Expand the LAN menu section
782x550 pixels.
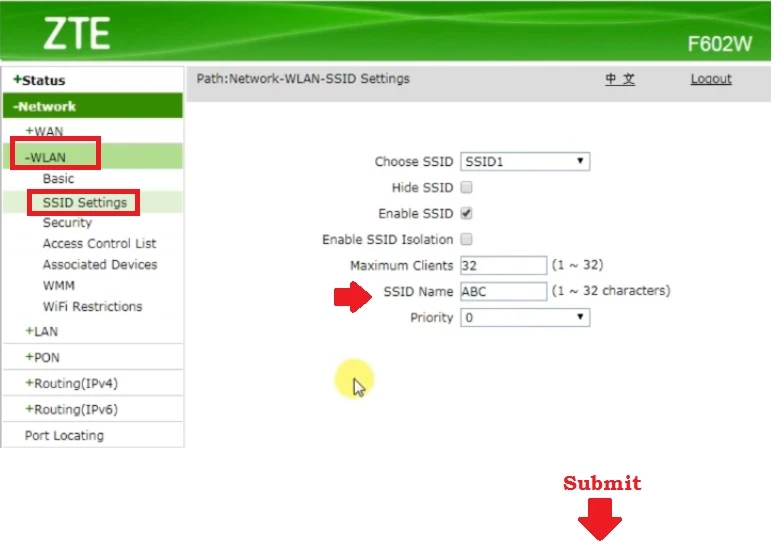coord(41,331)
